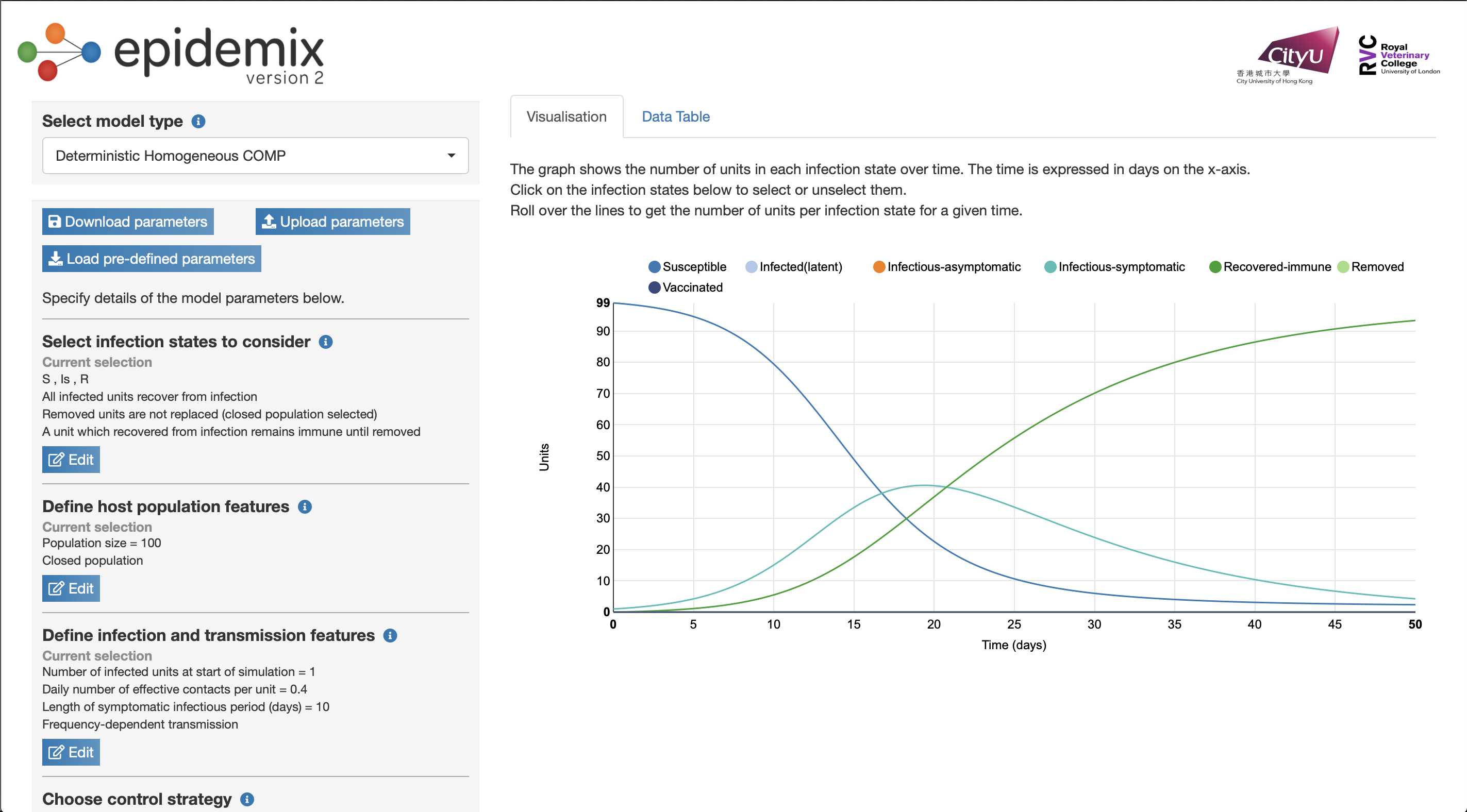Click the dropdown arrow of model selector

click(451, 156)
